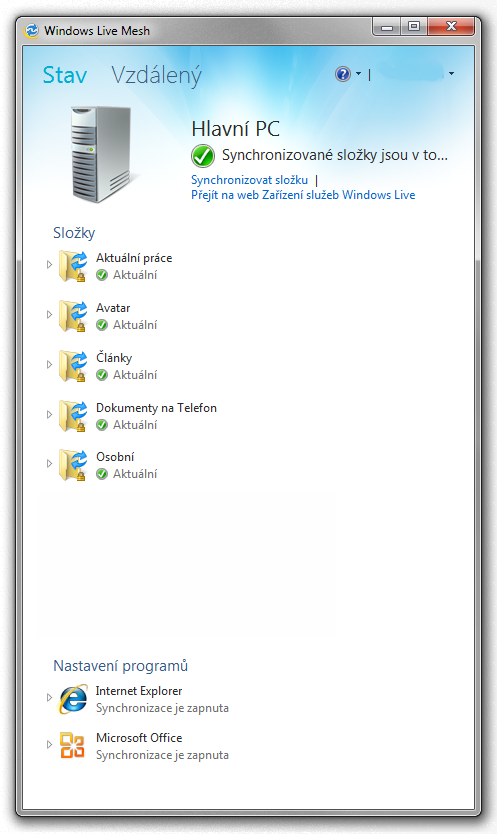Click the Internet Explorer program label
The width and height of the screenshot is (497, 834).
139,691
